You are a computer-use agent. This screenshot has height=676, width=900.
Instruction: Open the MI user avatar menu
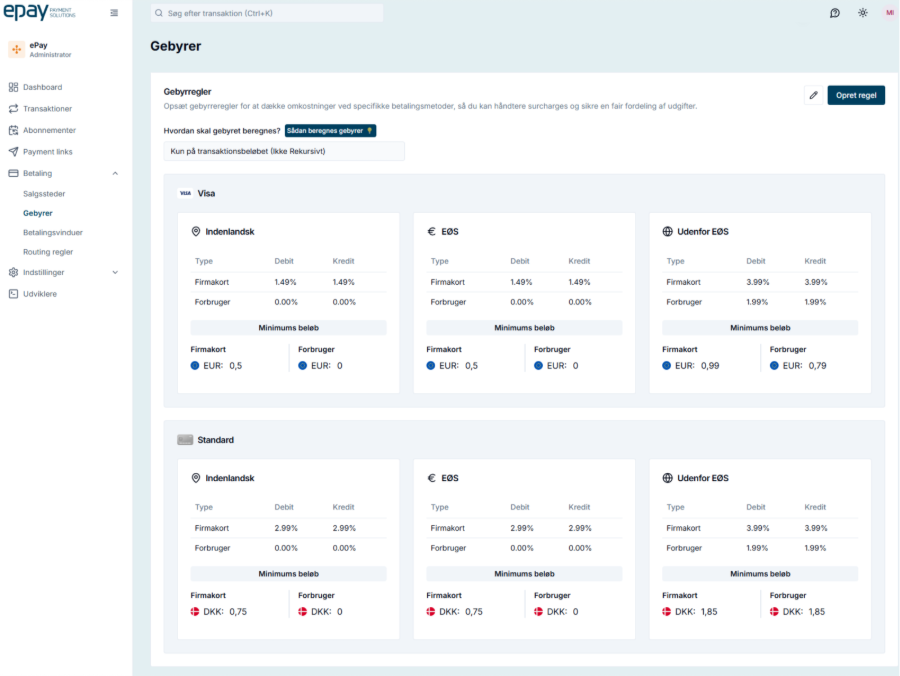point(889,13)
